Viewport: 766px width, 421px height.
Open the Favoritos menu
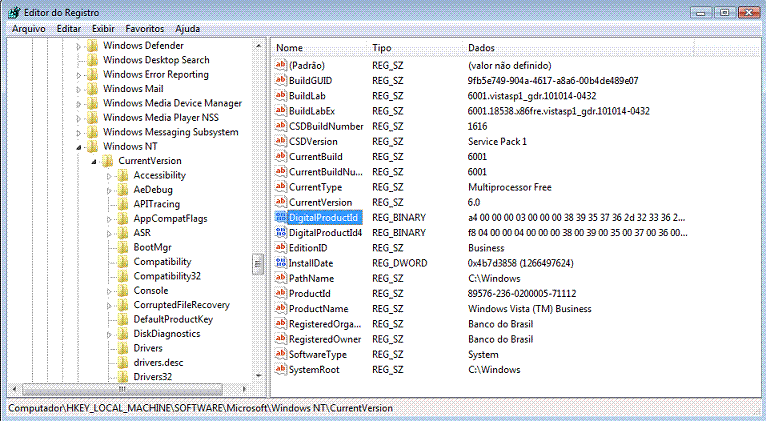pos(145,29)
